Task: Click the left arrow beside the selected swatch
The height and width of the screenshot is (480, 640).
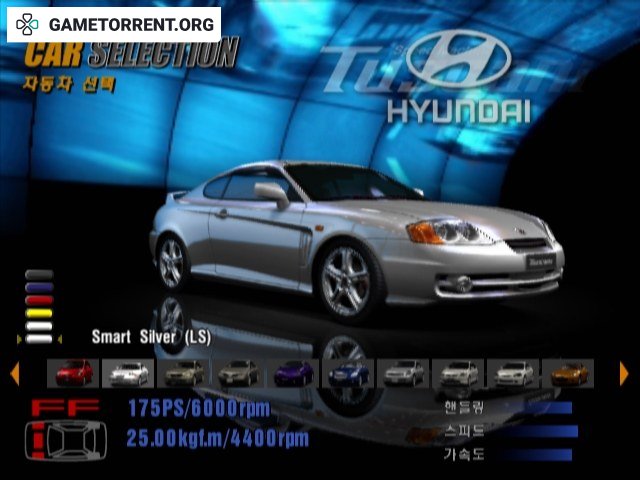Action: click(19, 339)
